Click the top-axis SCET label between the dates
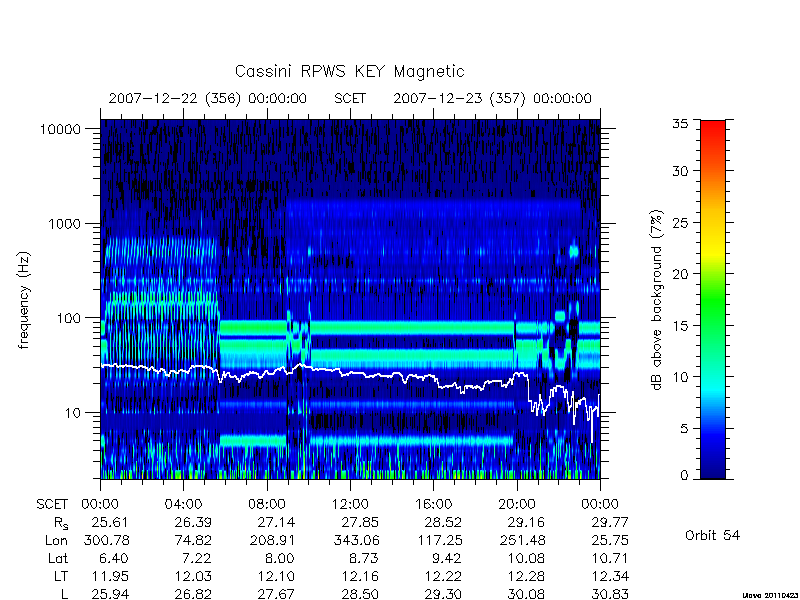This screenshot has height=600, width=800. (x=350, y=98)
